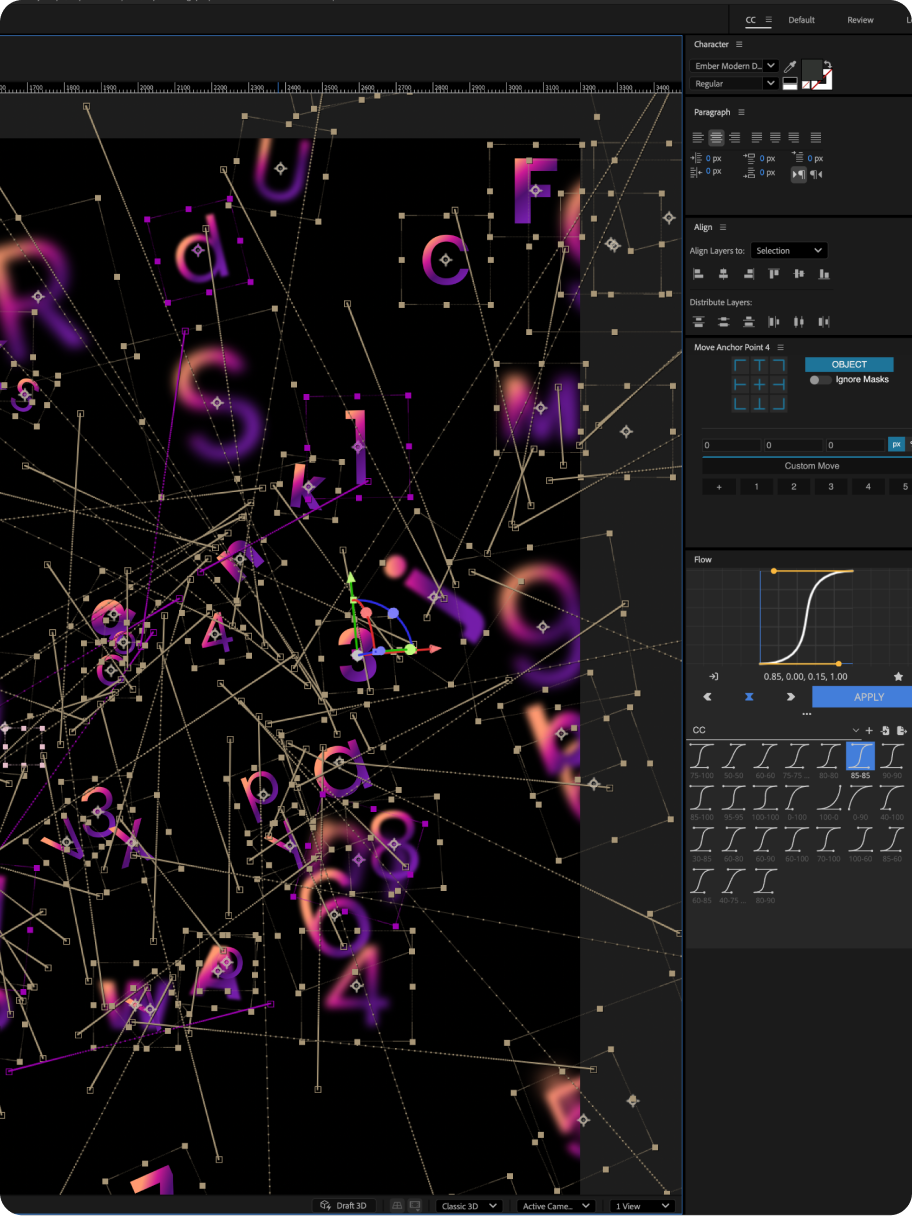Click the text fill color swatch
This screenshot has height=1216, width=912.
[811, 71]
